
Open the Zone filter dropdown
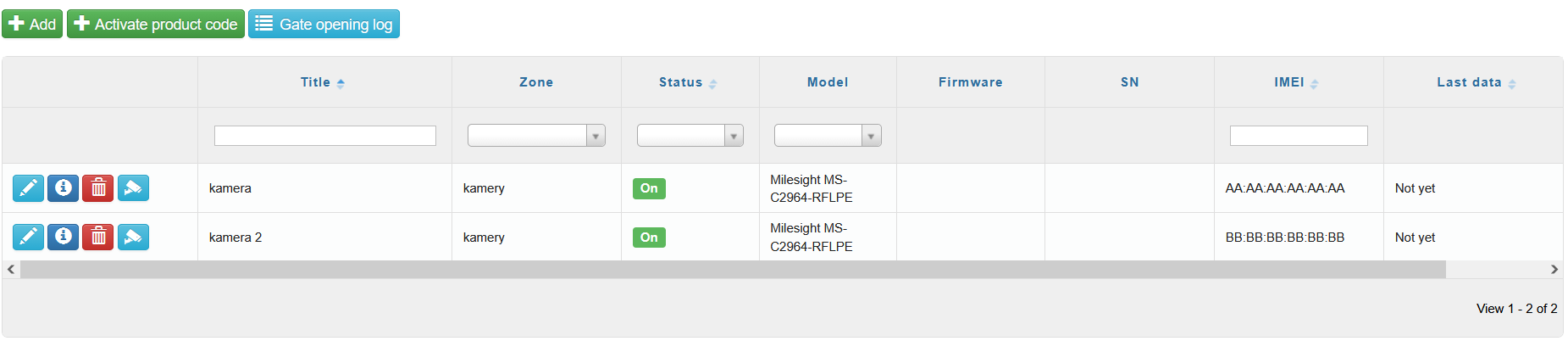(x=536, y=136)
